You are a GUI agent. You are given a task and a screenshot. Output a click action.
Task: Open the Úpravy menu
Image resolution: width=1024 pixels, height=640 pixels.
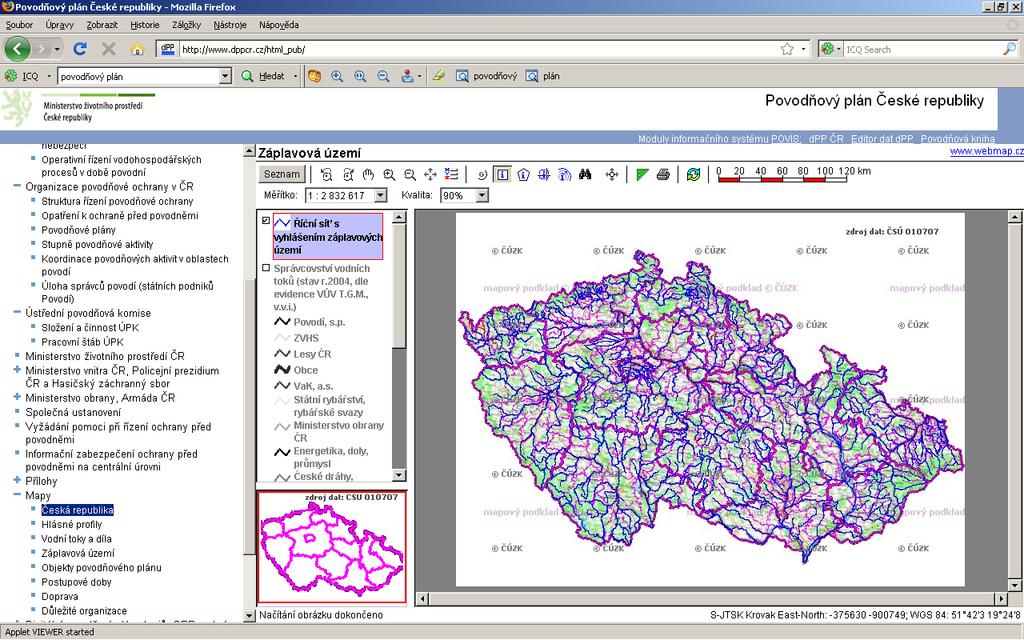click(x=59, y=25)
